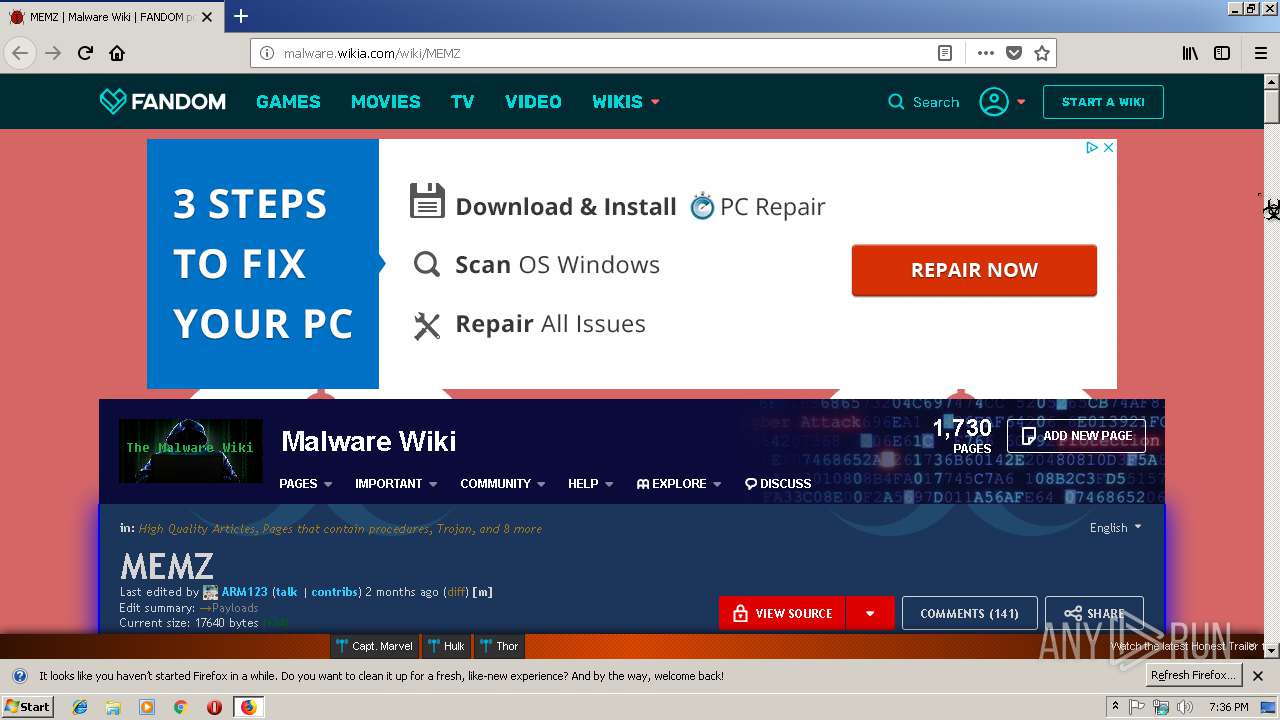Click START A WIKI button

tap(1103, 102)
